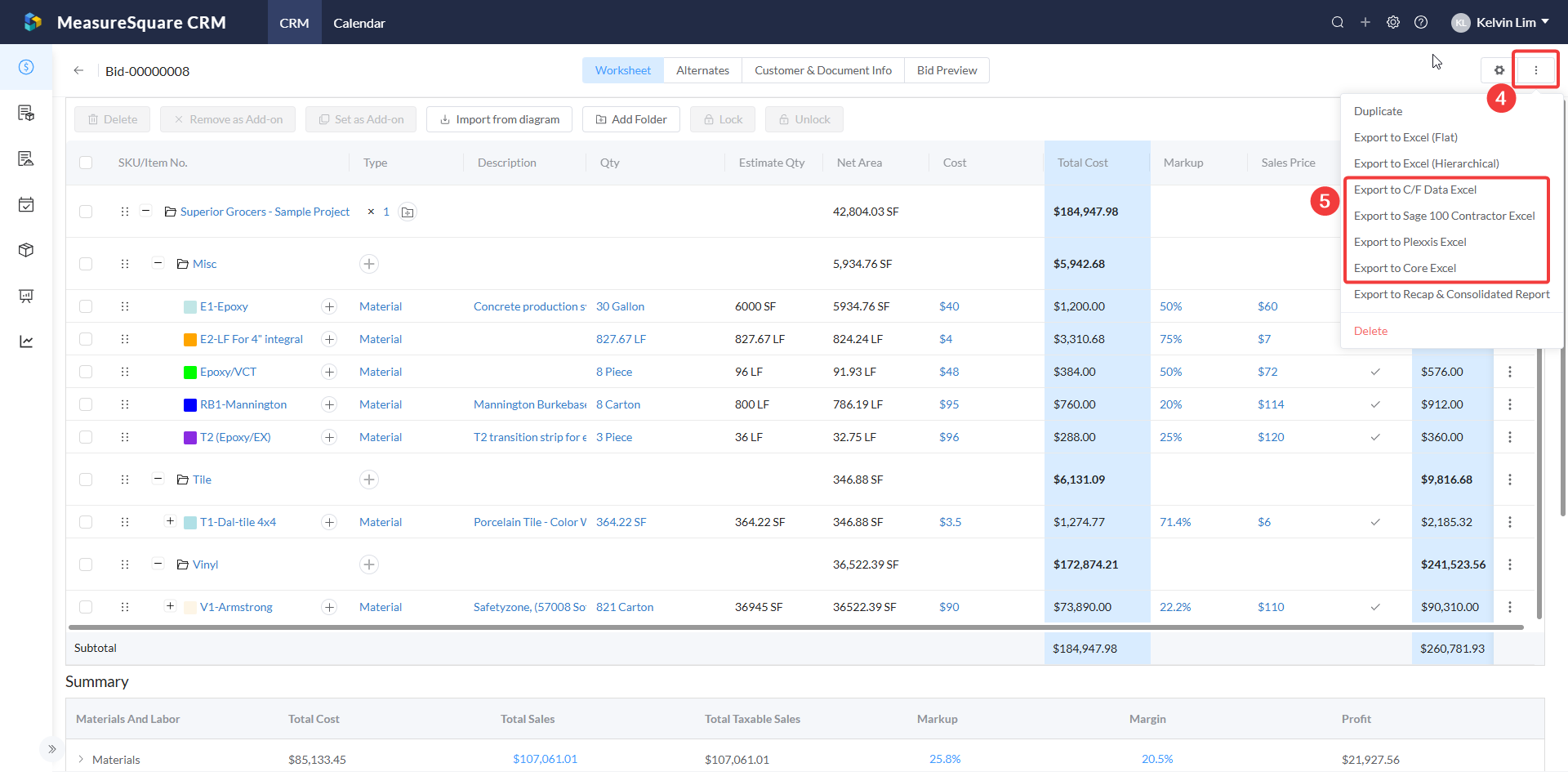The image size is (1568, 772).
Task: Click the 50% markup of E1-Epoxy
Action: point(1171,306)
